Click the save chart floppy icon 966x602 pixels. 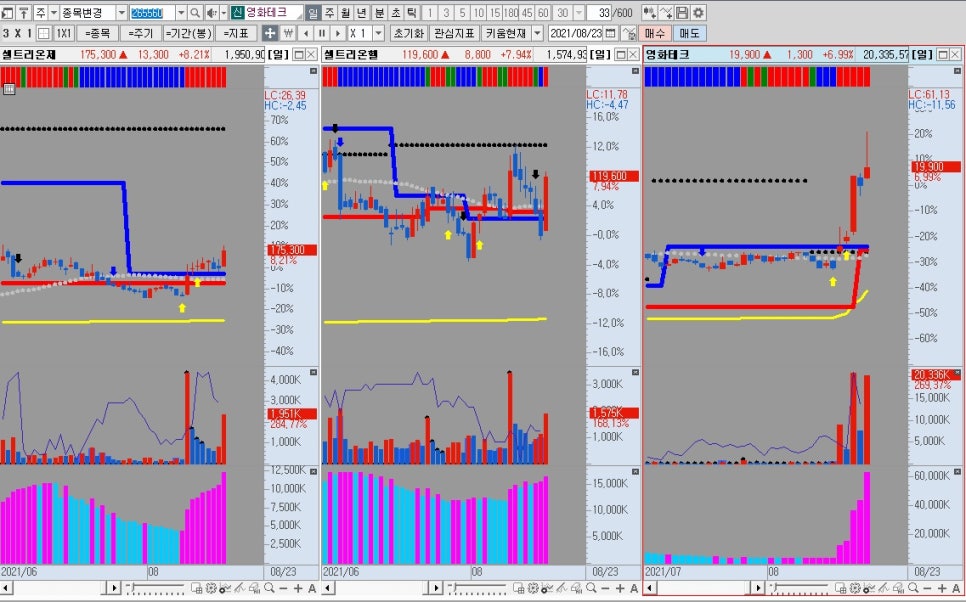tap(682, 12)
